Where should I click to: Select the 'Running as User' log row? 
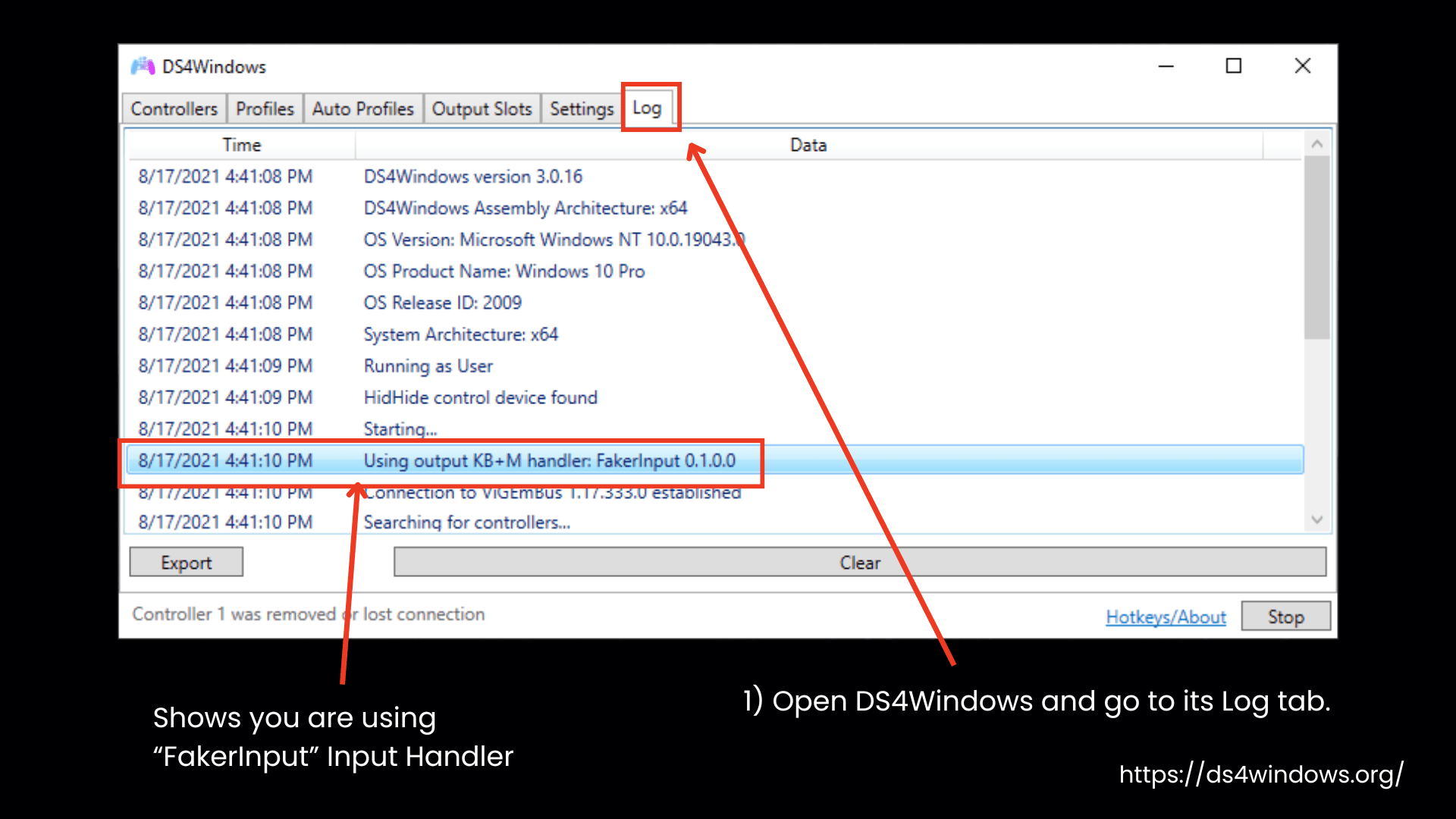pos(716,366)
